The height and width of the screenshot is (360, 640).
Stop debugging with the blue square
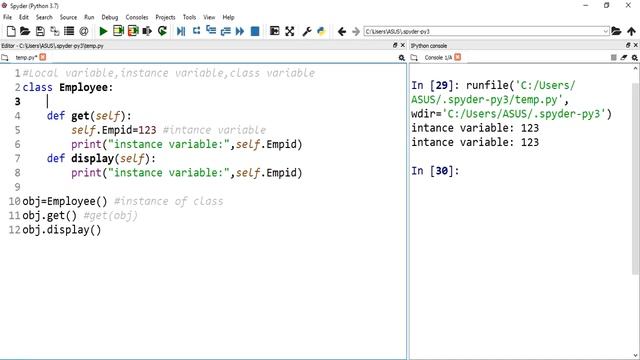[x=255, y=31]
